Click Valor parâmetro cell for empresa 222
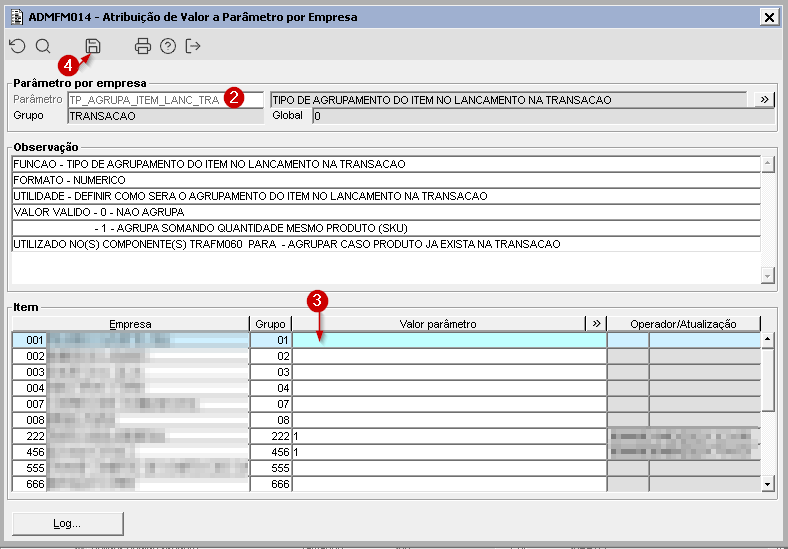Viewport: 788px width, 549px height. tap(449, 436)
